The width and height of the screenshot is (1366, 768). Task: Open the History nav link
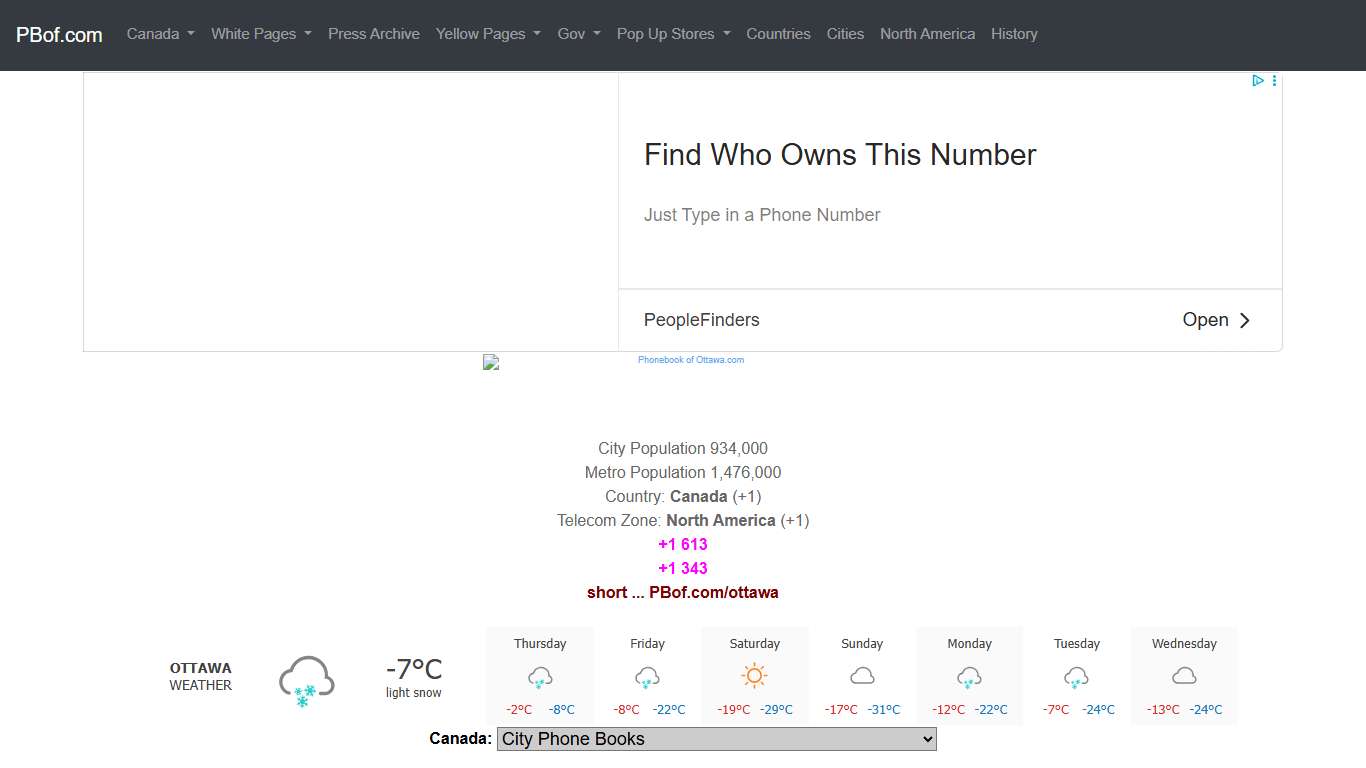1014,34
